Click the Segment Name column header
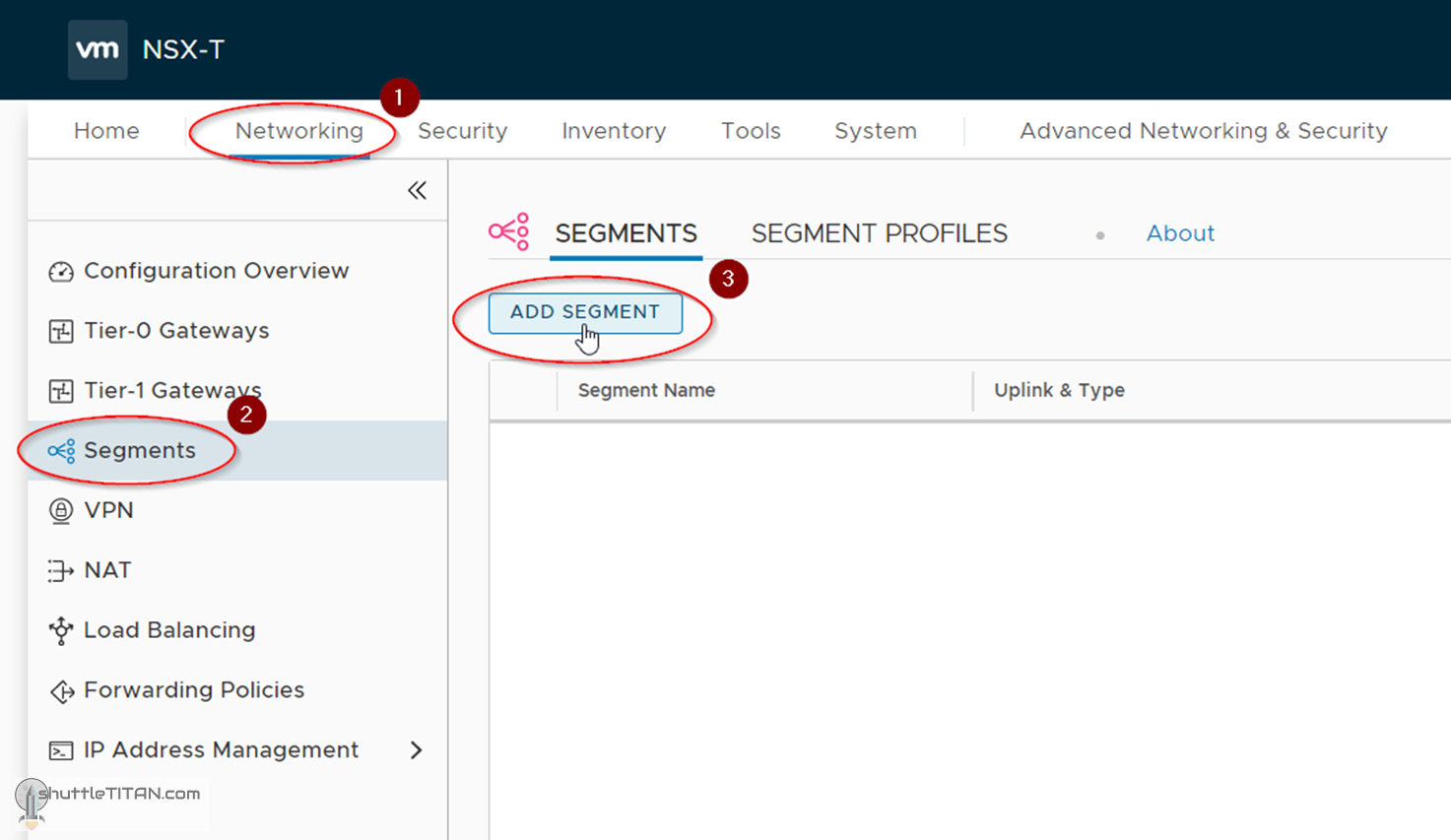The height and width of the screenshot is (840, 1451). [646, 390]
